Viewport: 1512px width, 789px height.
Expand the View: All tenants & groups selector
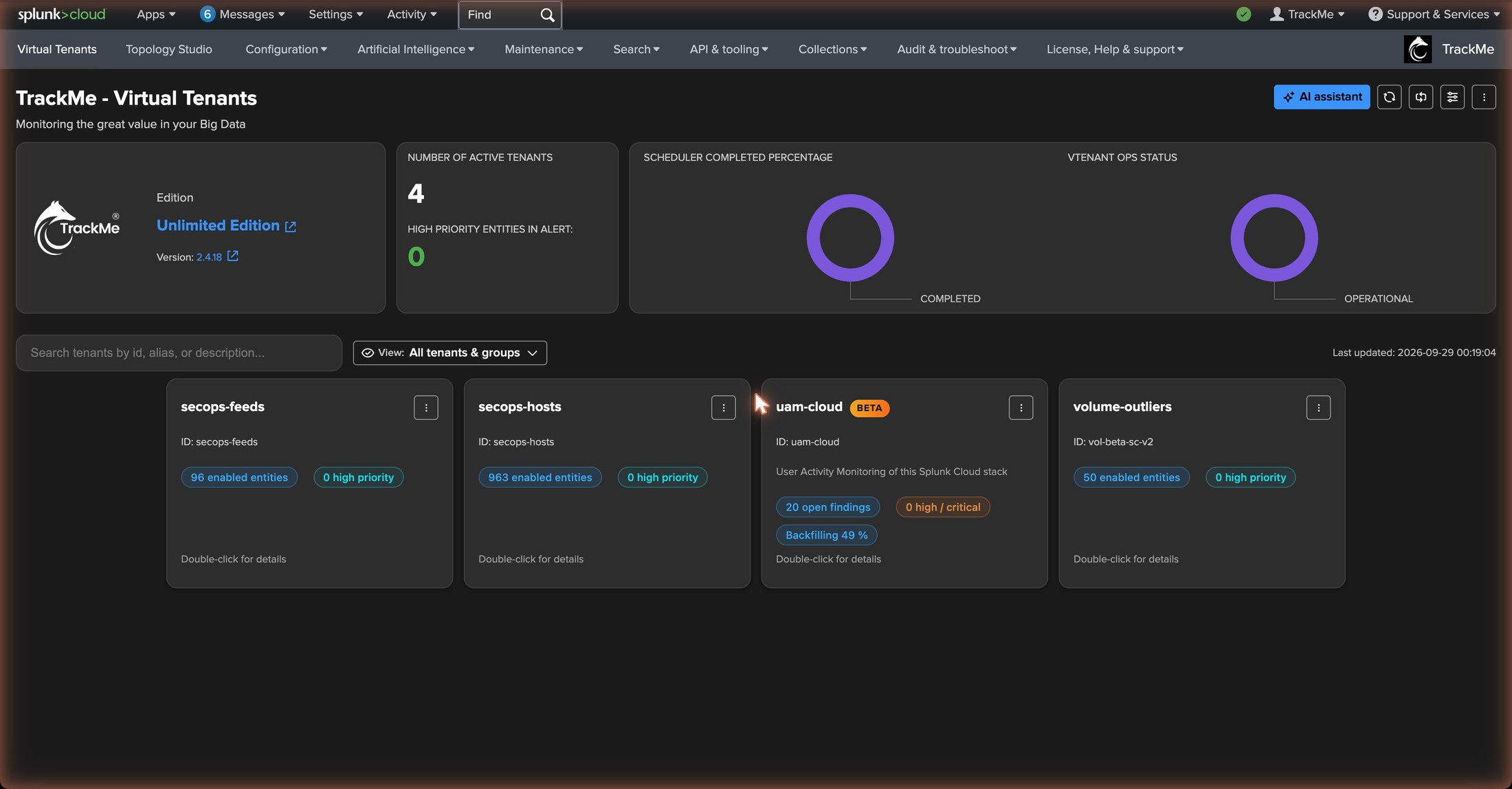(x=450, y=353)
